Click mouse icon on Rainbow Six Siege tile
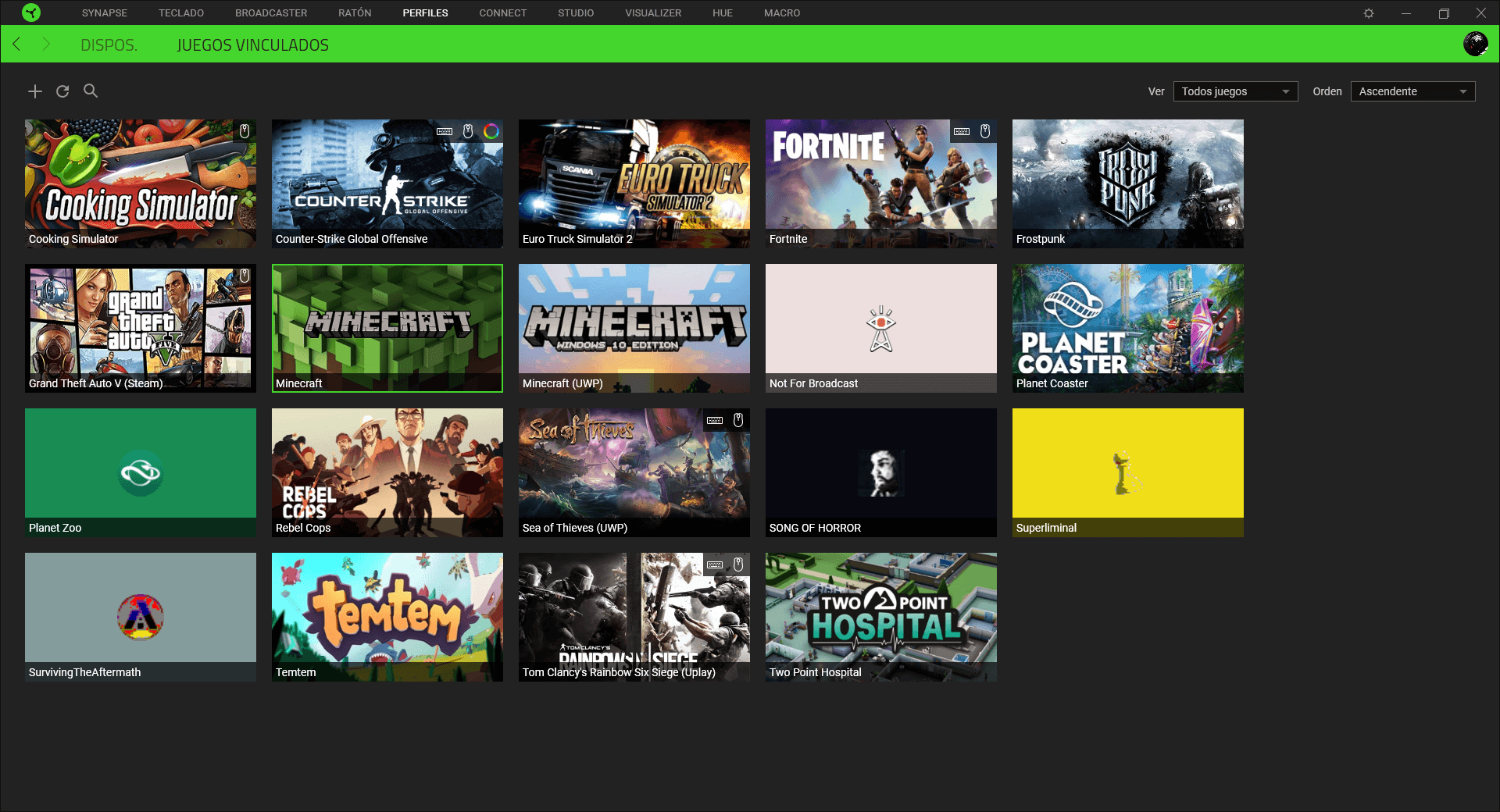 click(x=738, y=564)
